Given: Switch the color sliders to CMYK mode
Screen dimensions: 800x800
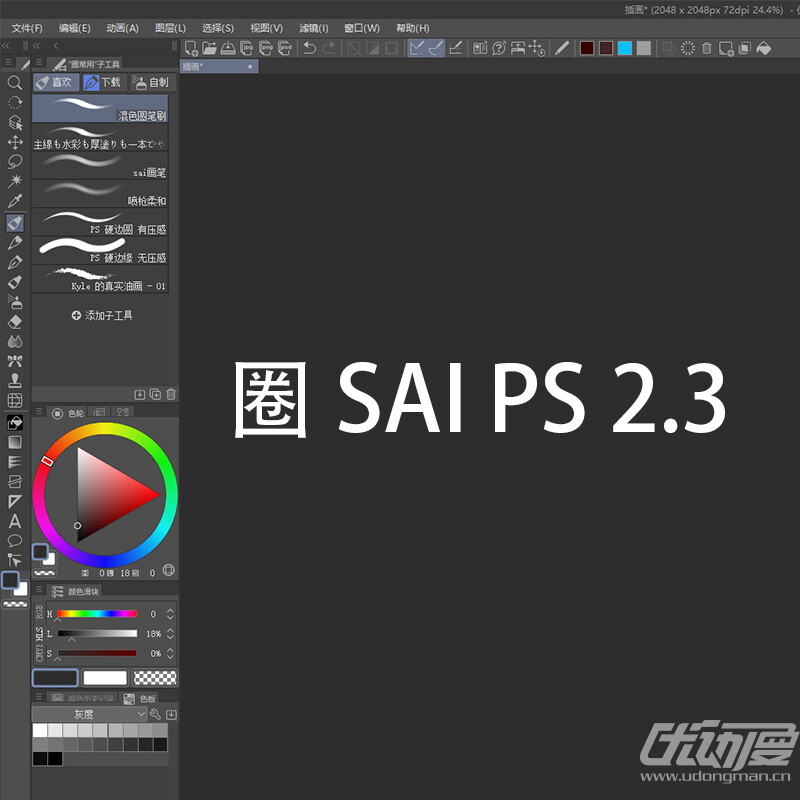Looking at the screenshot, I should (39, 653).
